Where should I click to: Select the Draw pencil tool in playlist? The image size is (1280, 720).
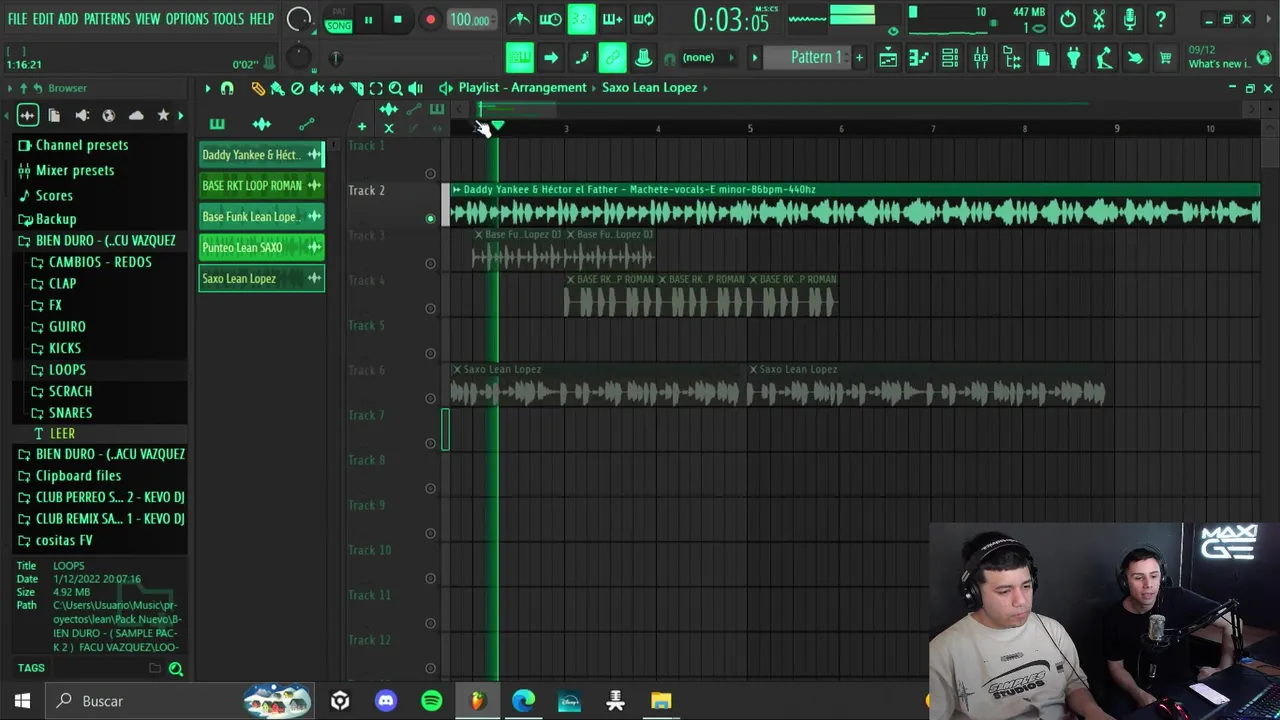click(258, 88)
